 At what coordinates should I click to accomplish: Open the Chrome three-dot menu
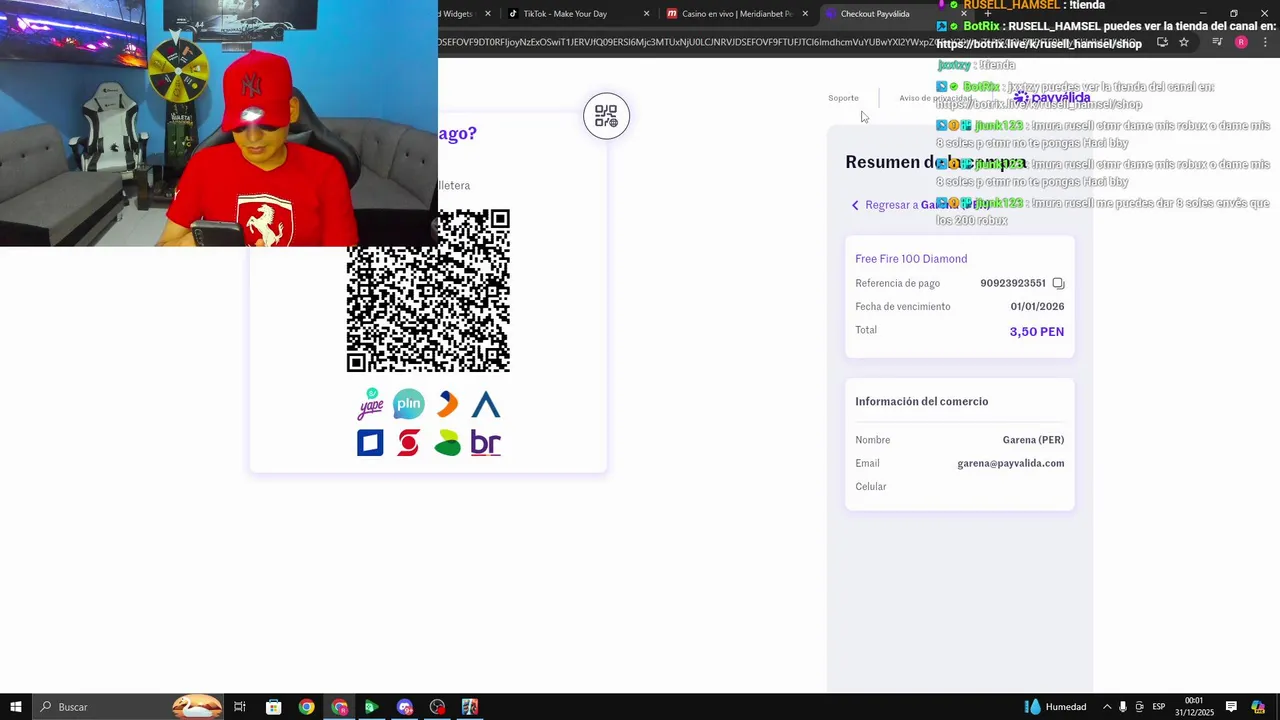[x=1266, y=42]
